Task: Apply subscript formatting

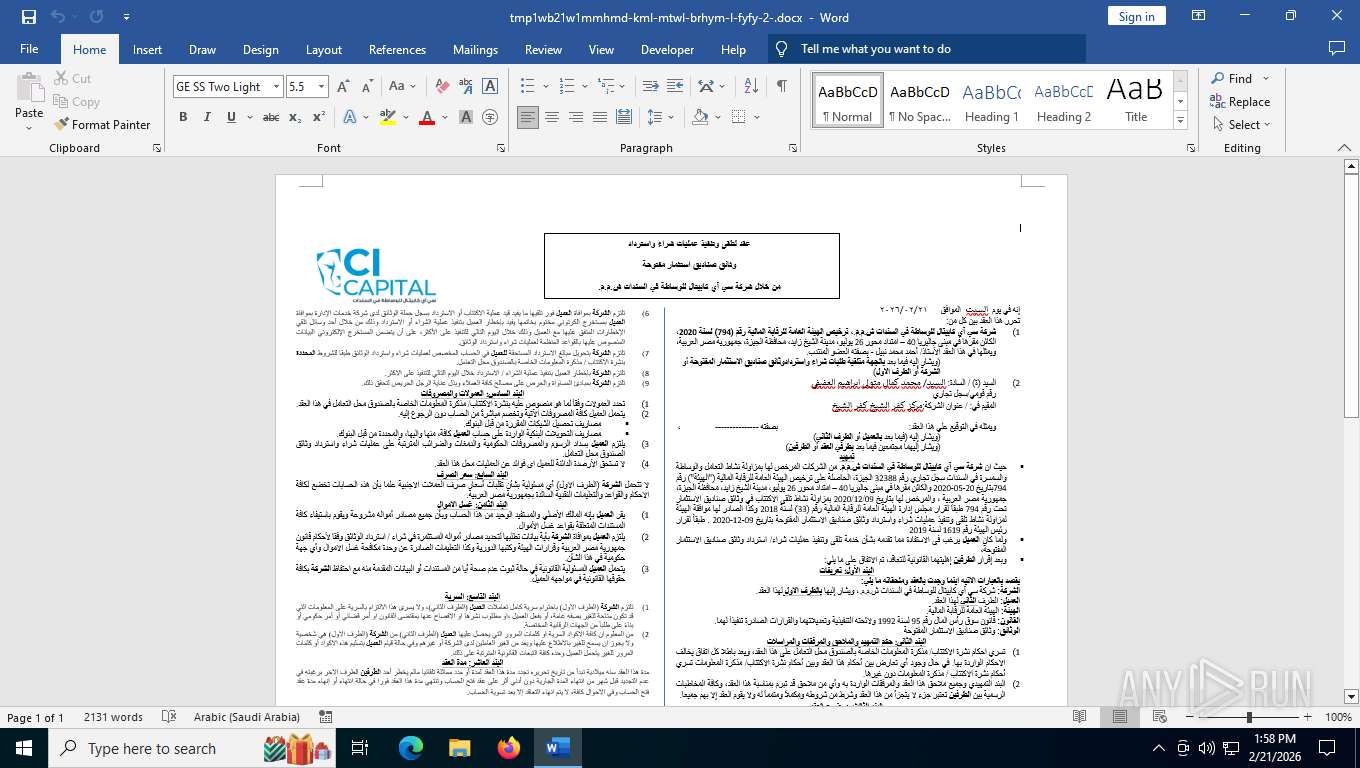Action: click(x=295, y=117)
